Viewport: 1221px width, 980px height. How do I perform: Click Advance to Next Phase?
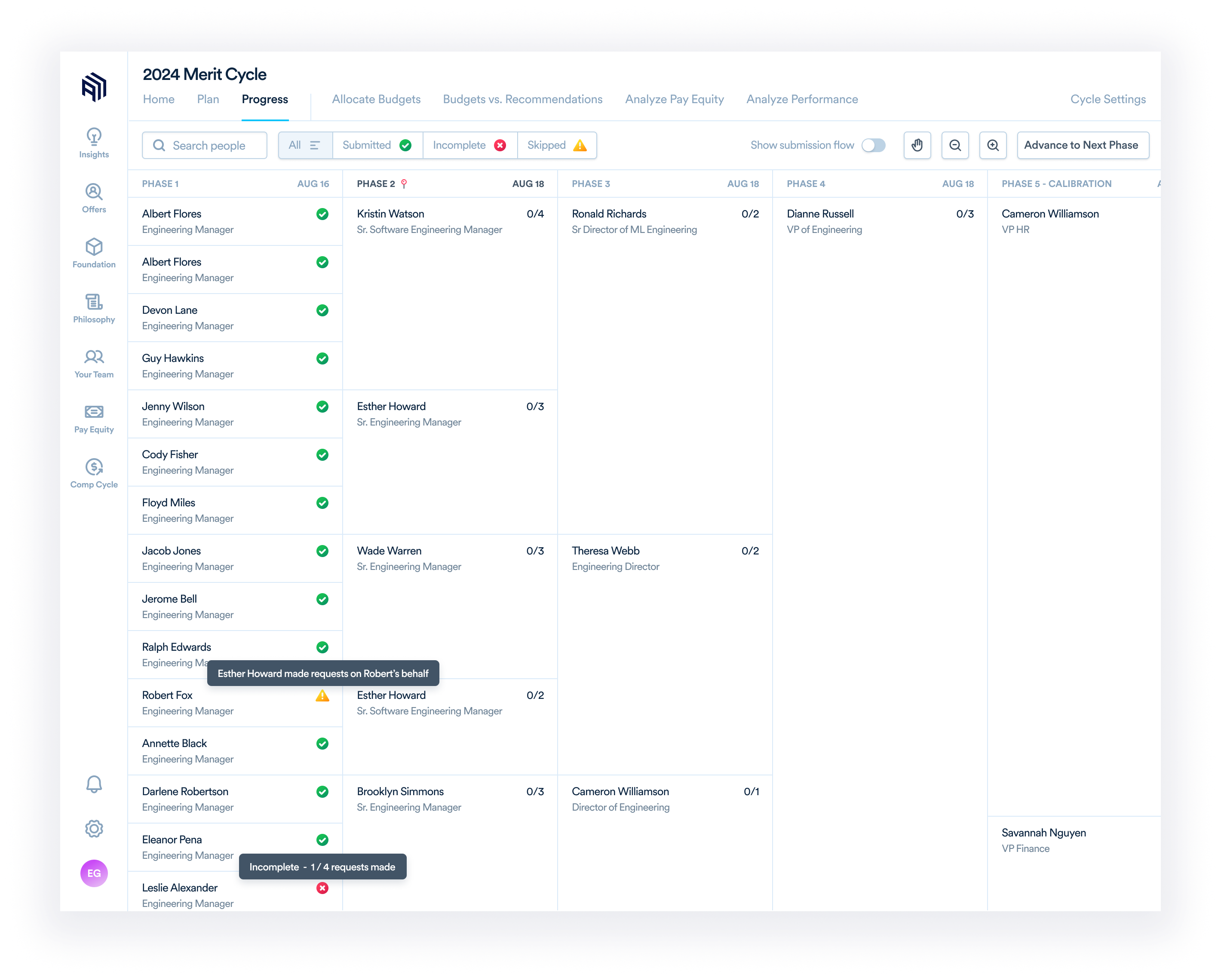(1082, 145)
